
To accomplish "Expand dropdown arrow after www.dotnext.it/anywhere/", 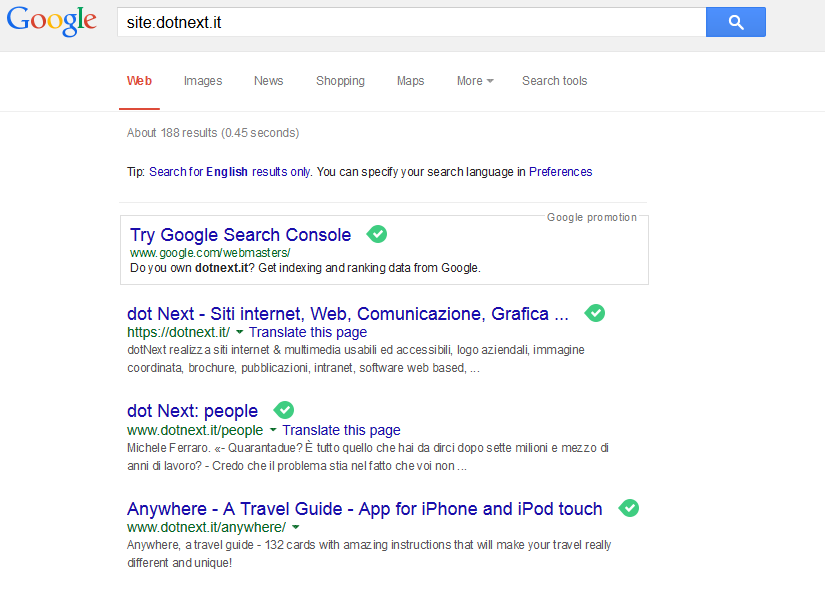I will (296, 527).
